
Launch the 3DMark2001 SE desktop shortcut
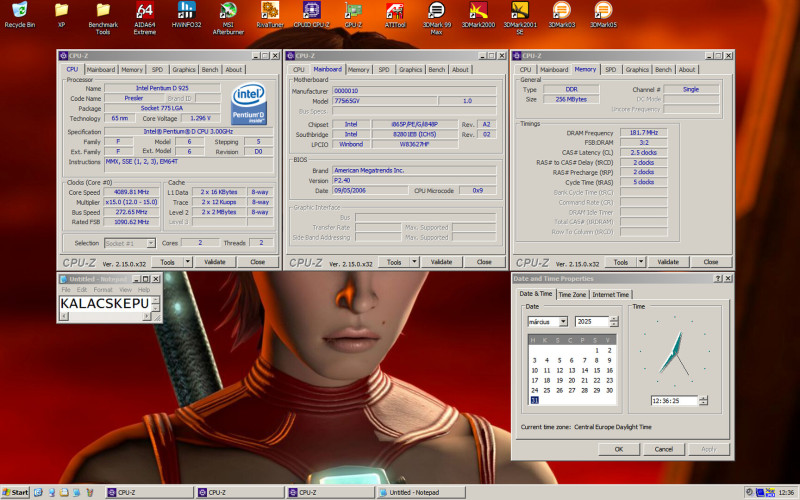pos(520,18)
